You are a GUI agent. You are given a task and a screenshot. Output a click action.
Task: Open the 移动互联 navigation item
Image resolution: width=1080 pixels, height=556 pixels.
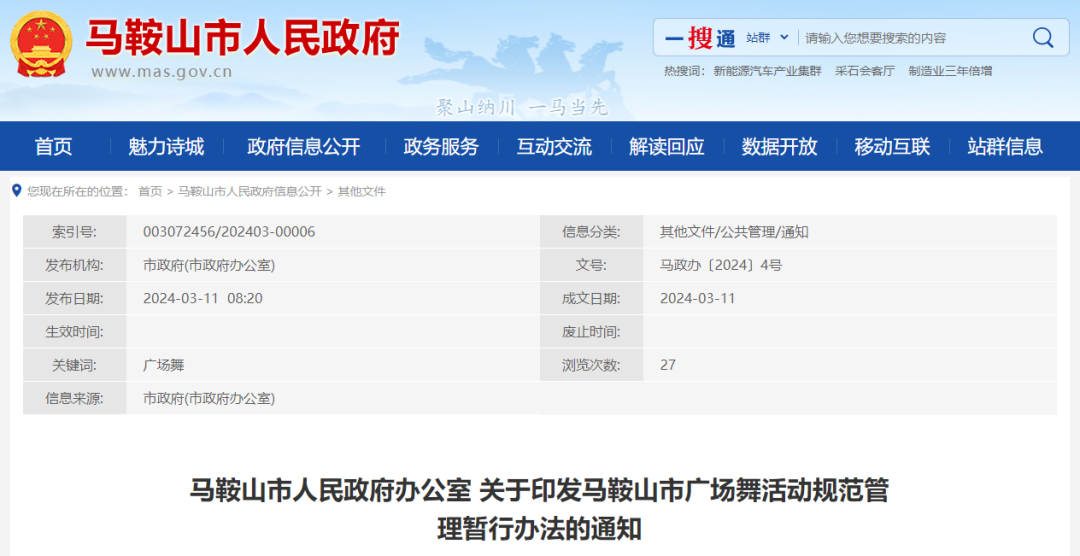[893, 146]
